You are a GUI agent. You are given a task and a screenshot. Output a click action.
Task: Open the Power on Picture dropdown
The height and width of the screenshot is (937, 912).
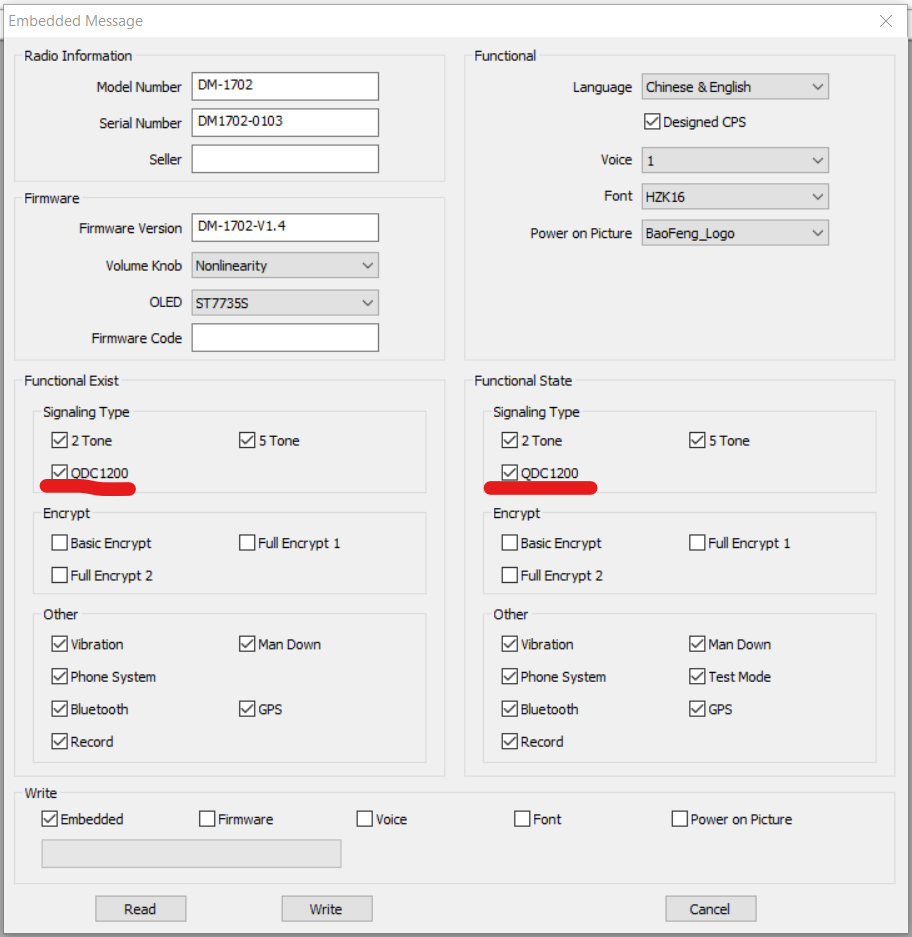(735, 233)
